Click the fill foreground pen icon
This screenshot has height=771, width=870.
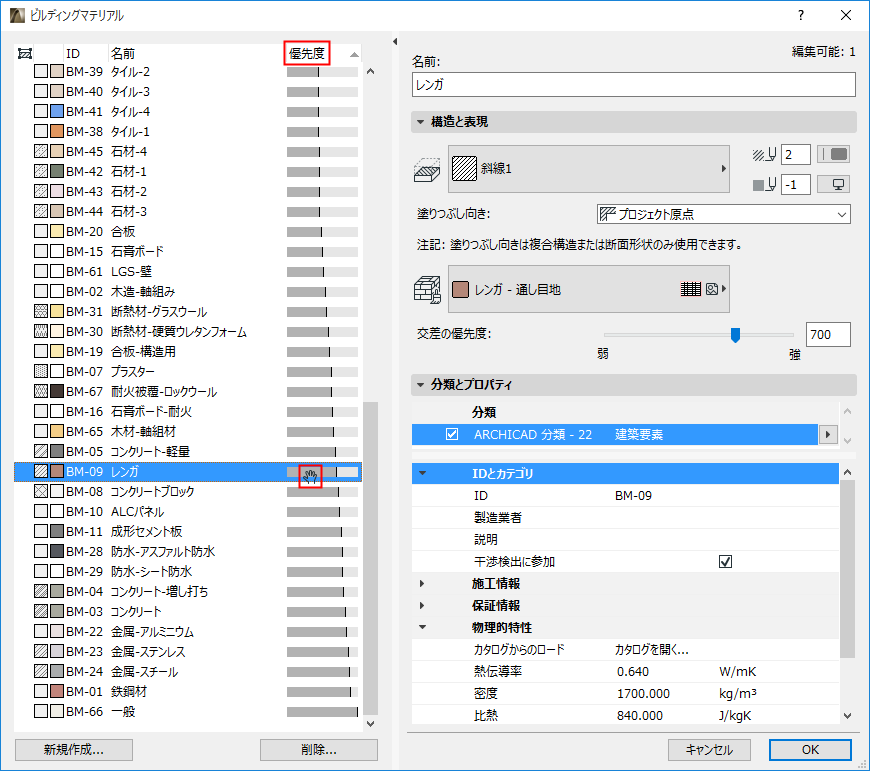(764, 155)
